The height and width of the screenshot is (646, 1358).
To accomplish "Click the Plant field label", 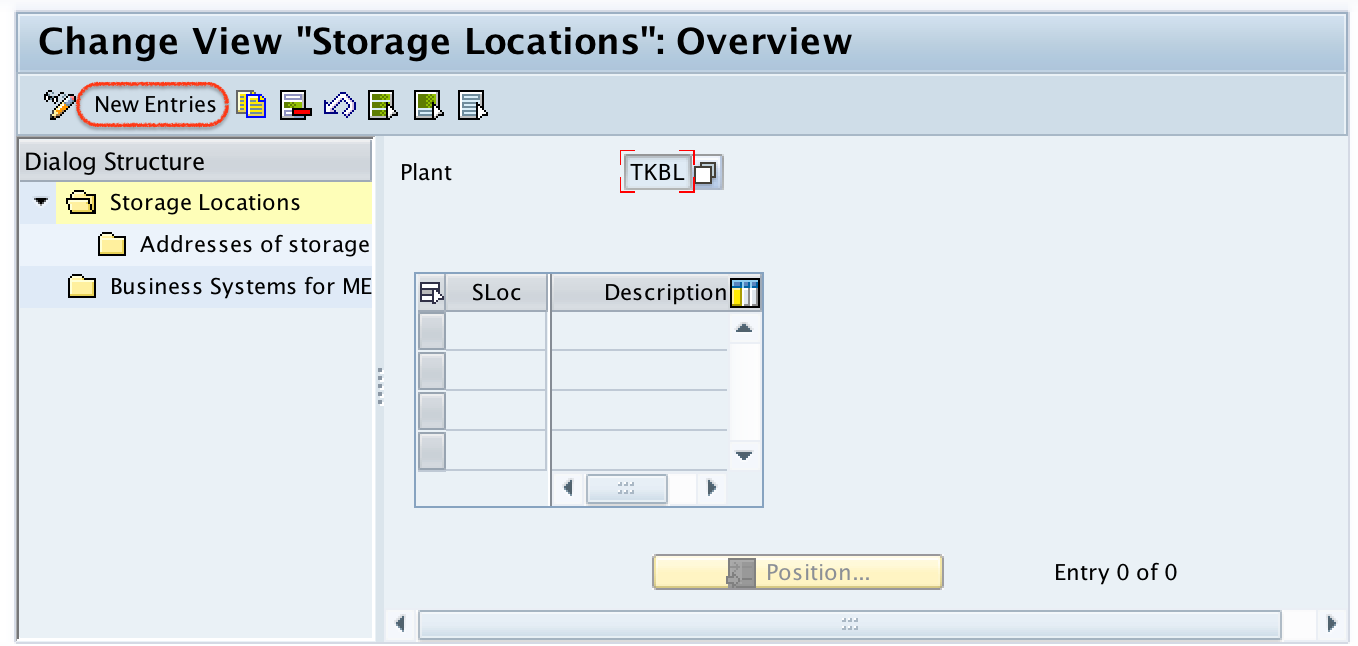I will tap(426, 172).
